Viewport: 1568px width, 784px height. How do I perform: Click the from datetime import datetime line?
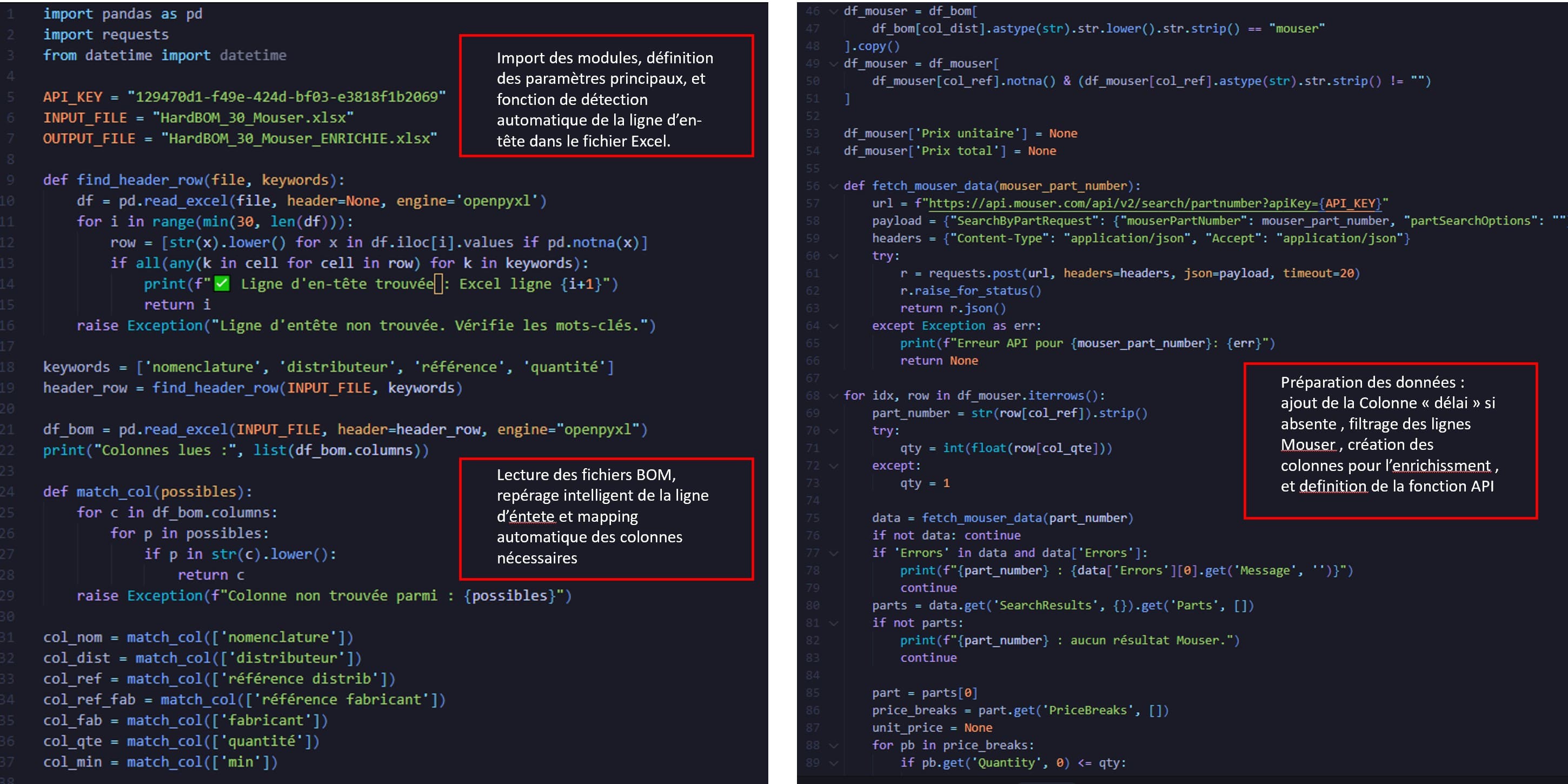point(164,55)
